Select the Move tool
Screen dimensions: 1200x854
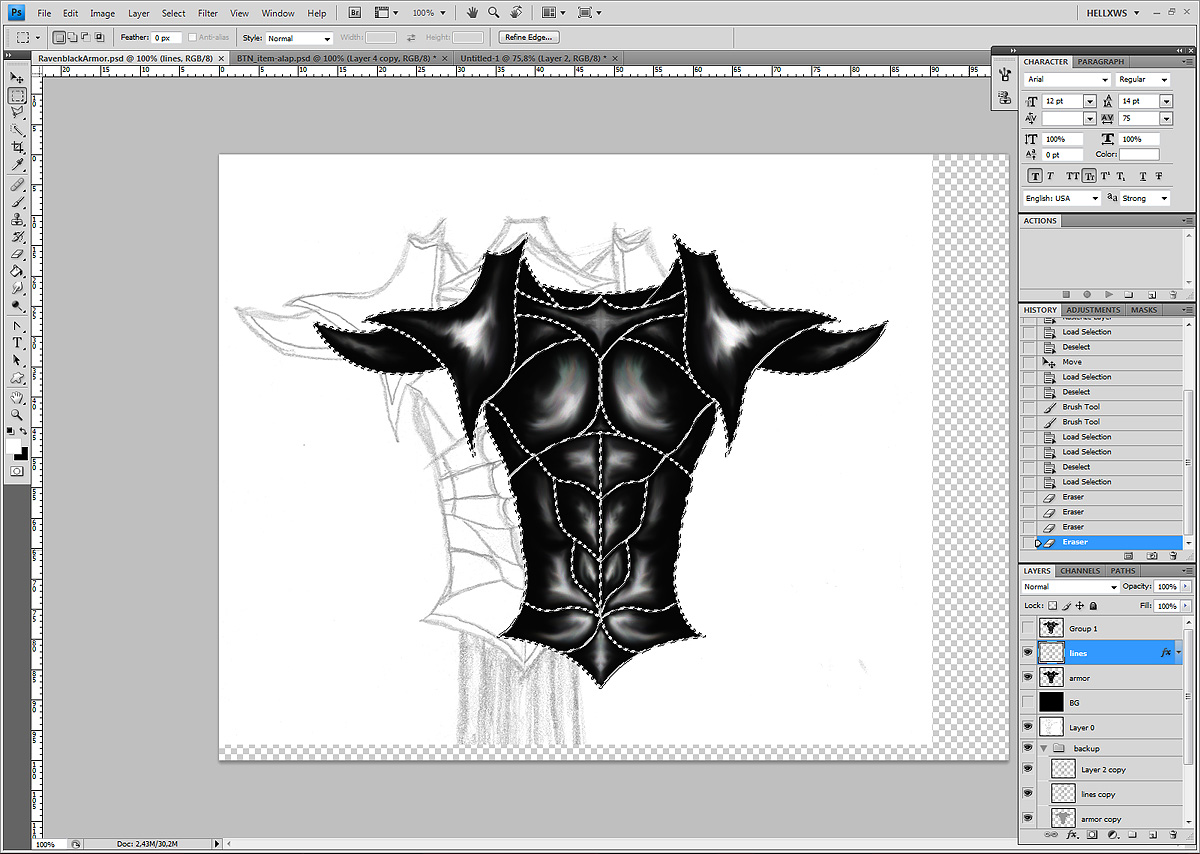click(17, 78)
